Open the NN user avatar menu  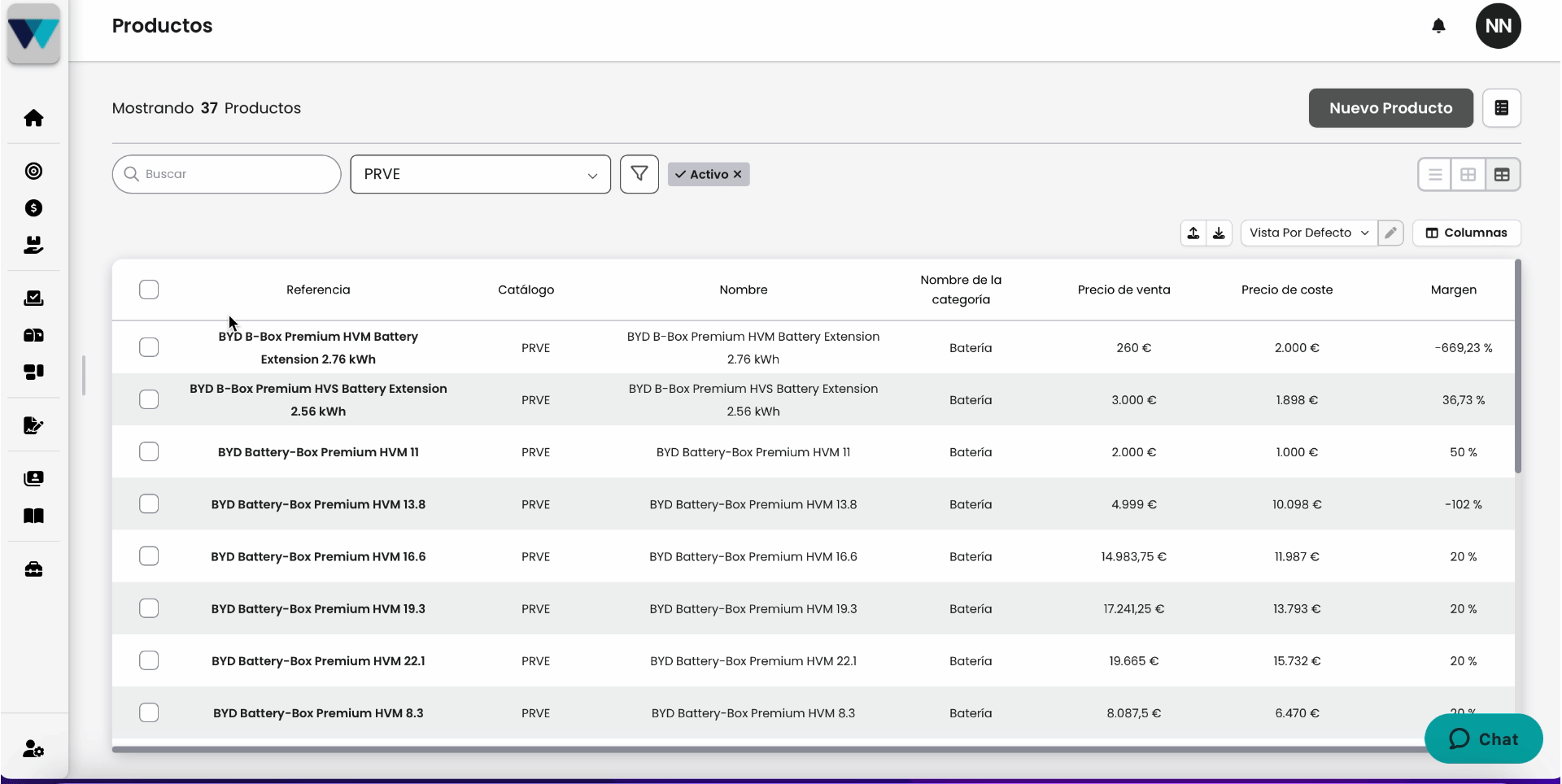[x=1498, y=26]
